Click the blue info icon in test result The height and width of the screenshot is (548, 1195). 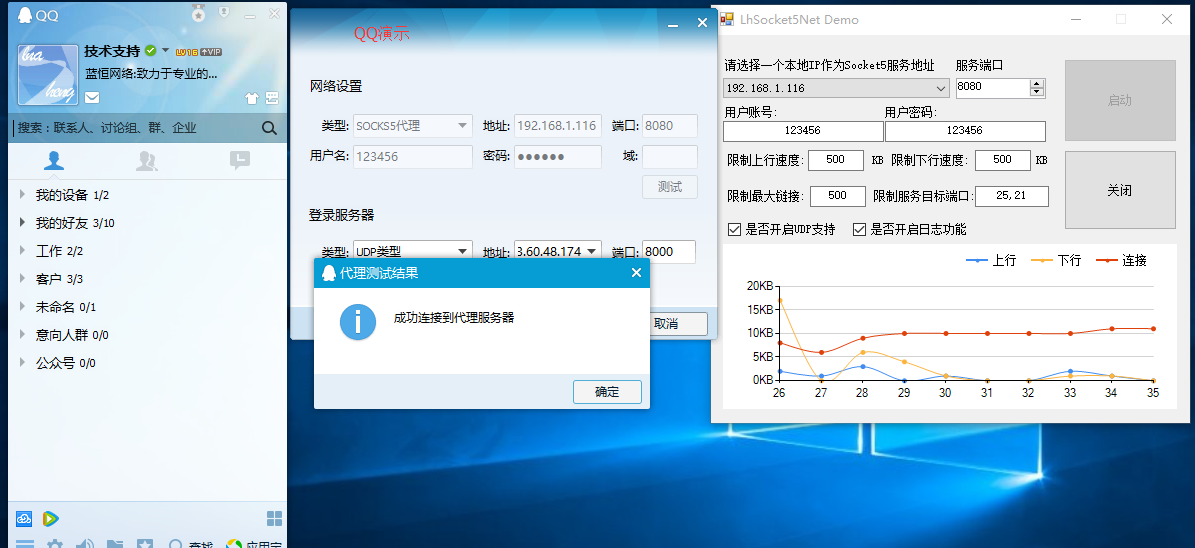pyautogui.click(x=358, y=322)
